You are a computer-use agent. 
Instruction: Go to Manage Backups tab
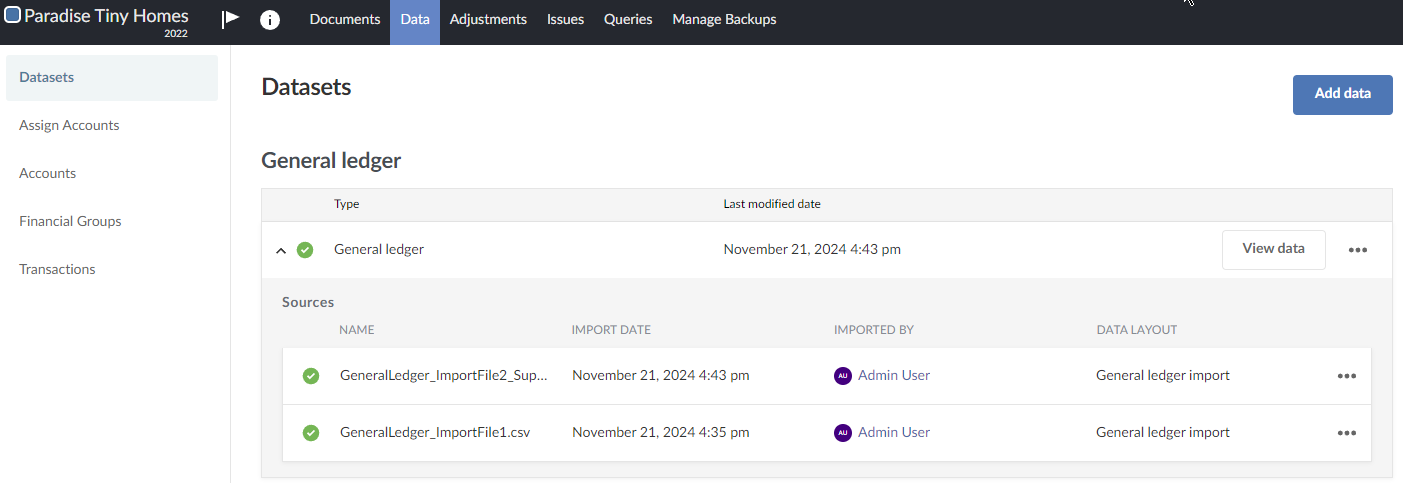click(x=723, y=20)
